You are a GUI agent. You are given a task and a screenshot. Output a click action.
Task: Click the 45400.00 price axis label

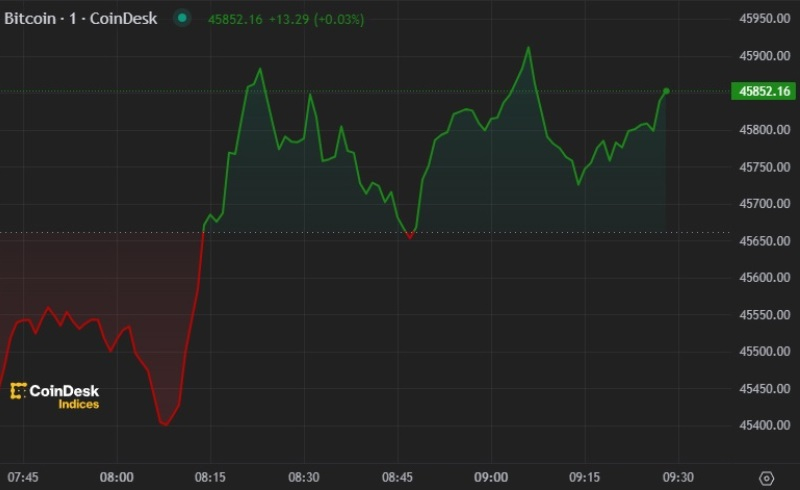tap(764, 426)
